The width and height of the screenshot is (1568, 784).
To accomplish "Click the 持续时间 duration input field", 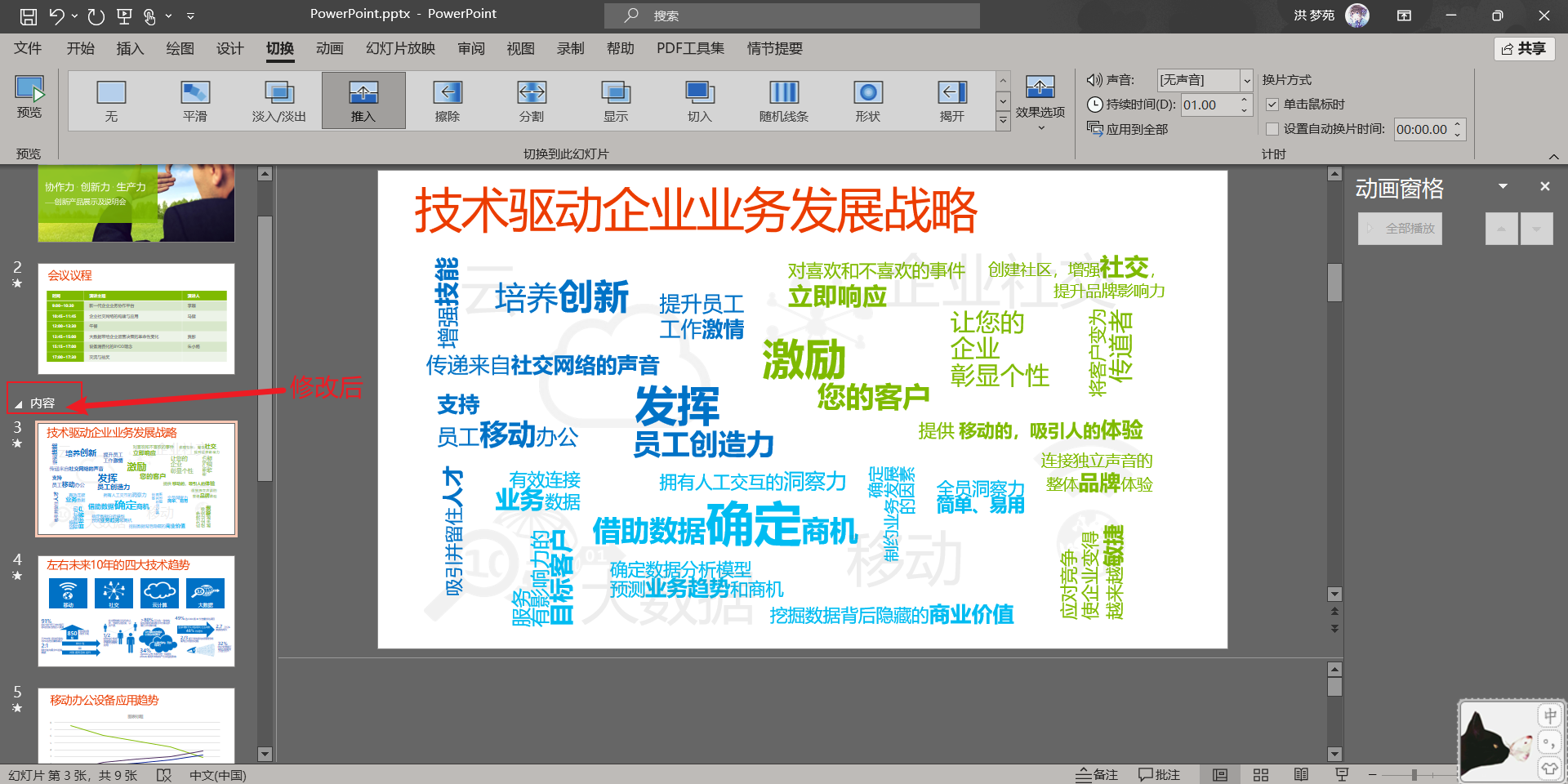I will 1209,105.
